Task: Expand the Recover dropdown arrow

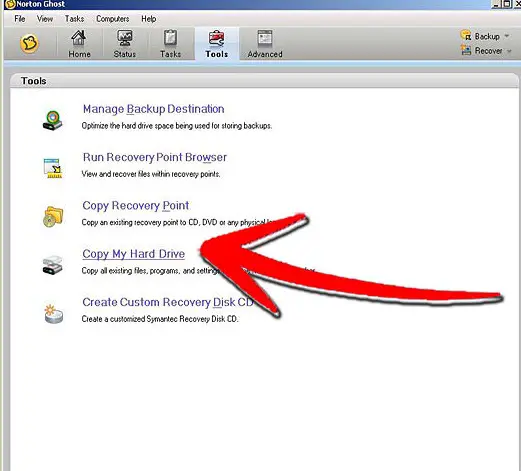Action: (x=509, y=51)
